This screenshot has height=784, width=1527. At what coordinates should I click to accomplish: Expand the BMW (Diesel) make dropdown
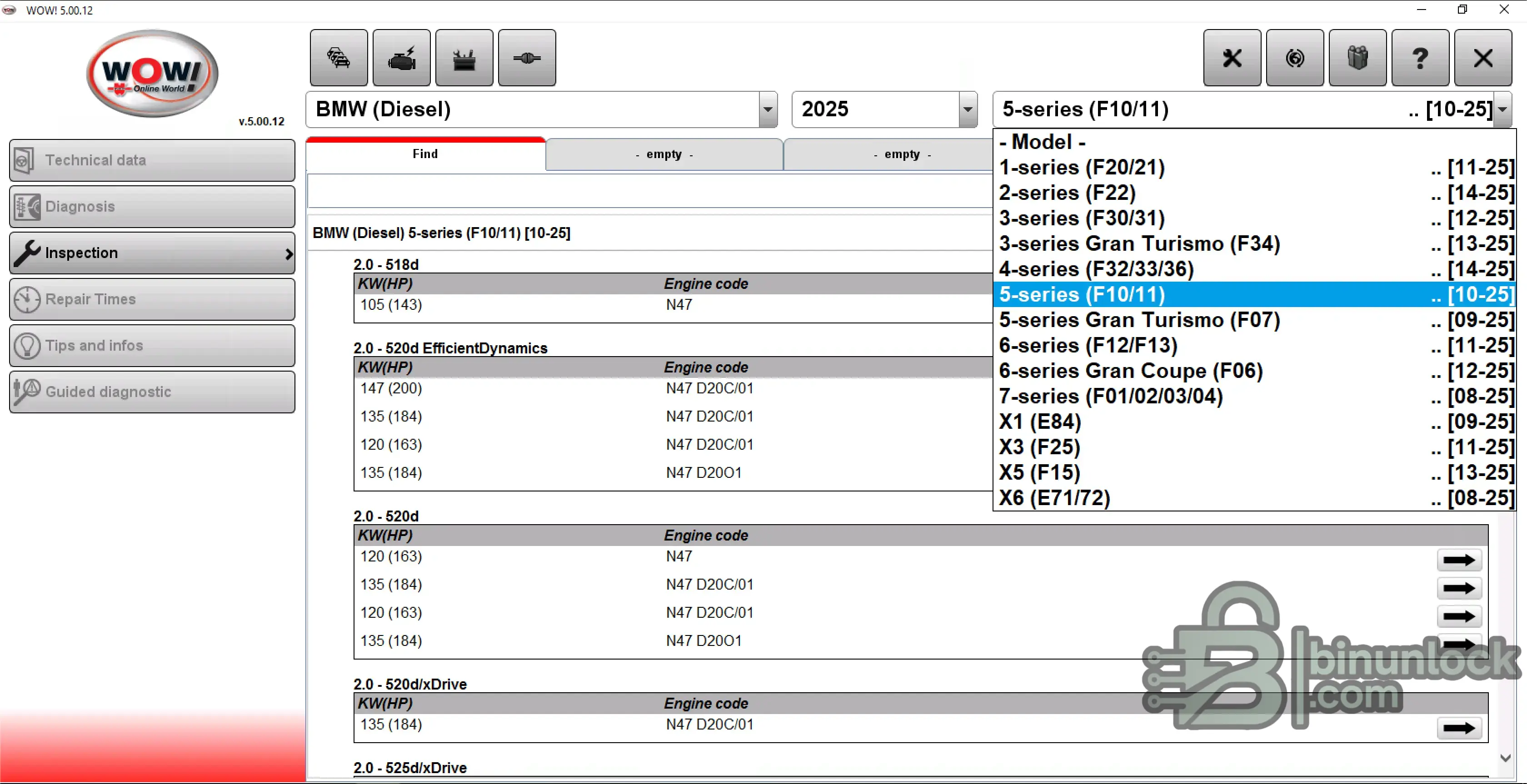point(768,109)
